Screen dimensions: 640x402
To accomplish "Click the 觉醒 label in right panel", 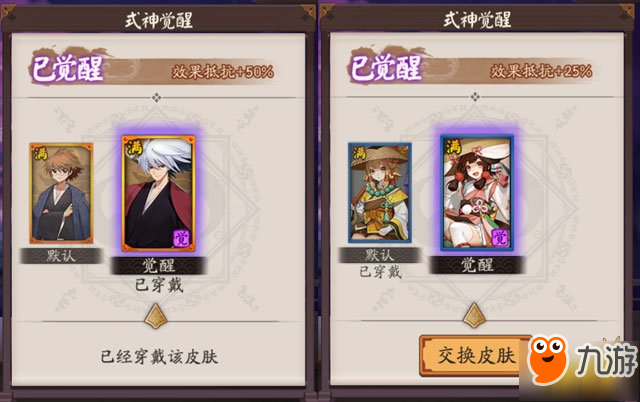I will (477, 265).
